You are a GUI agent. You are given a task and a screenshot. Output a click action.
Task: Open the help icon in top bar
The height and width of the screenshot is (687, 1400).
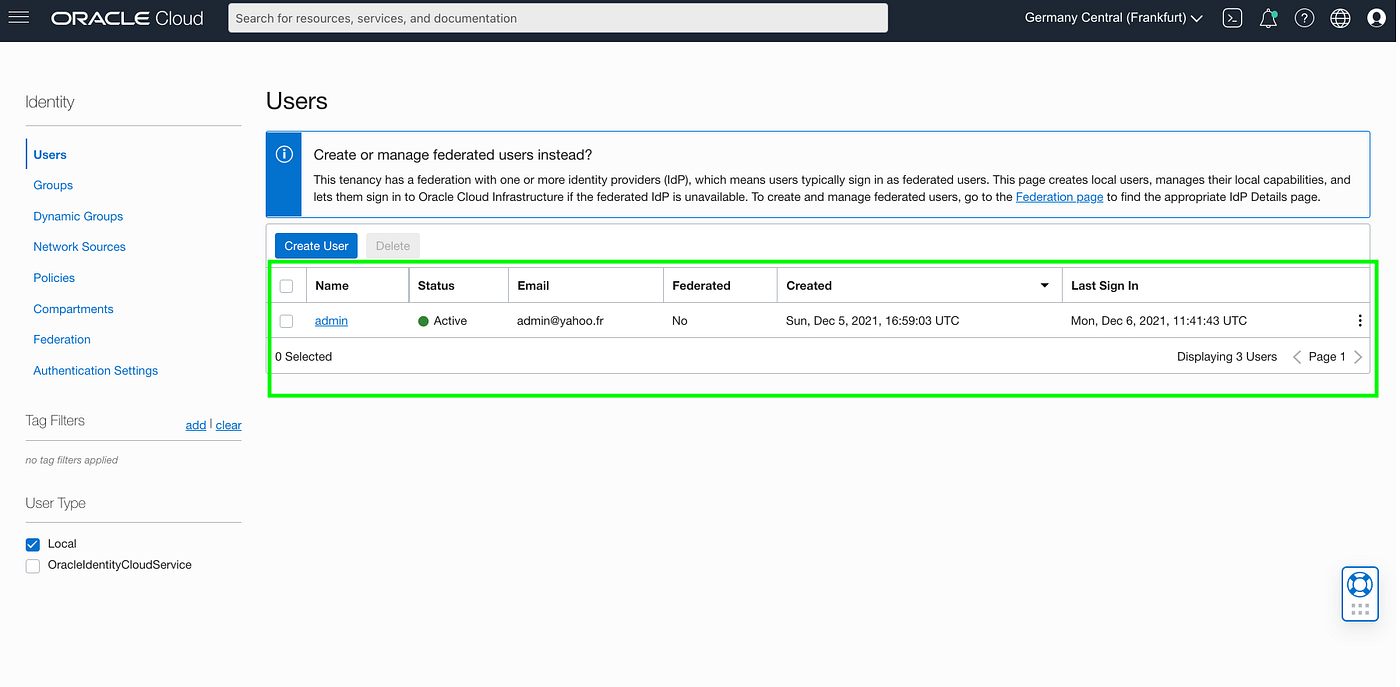point(1304,17)
